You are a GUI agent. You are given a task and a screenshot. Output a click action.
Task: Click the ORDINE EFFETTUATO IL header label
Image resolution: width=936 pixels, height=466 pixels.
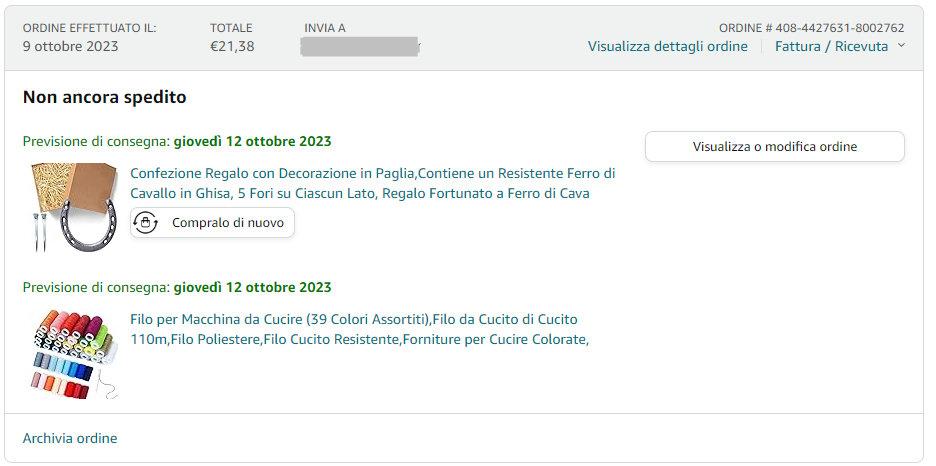[89, 28]
